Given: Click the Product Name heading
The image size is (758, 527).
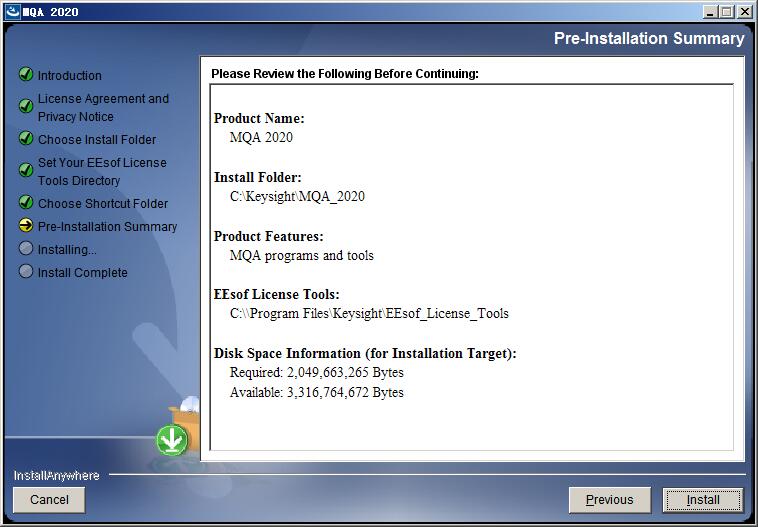Looking at the screenshot, I should point(259,118).
